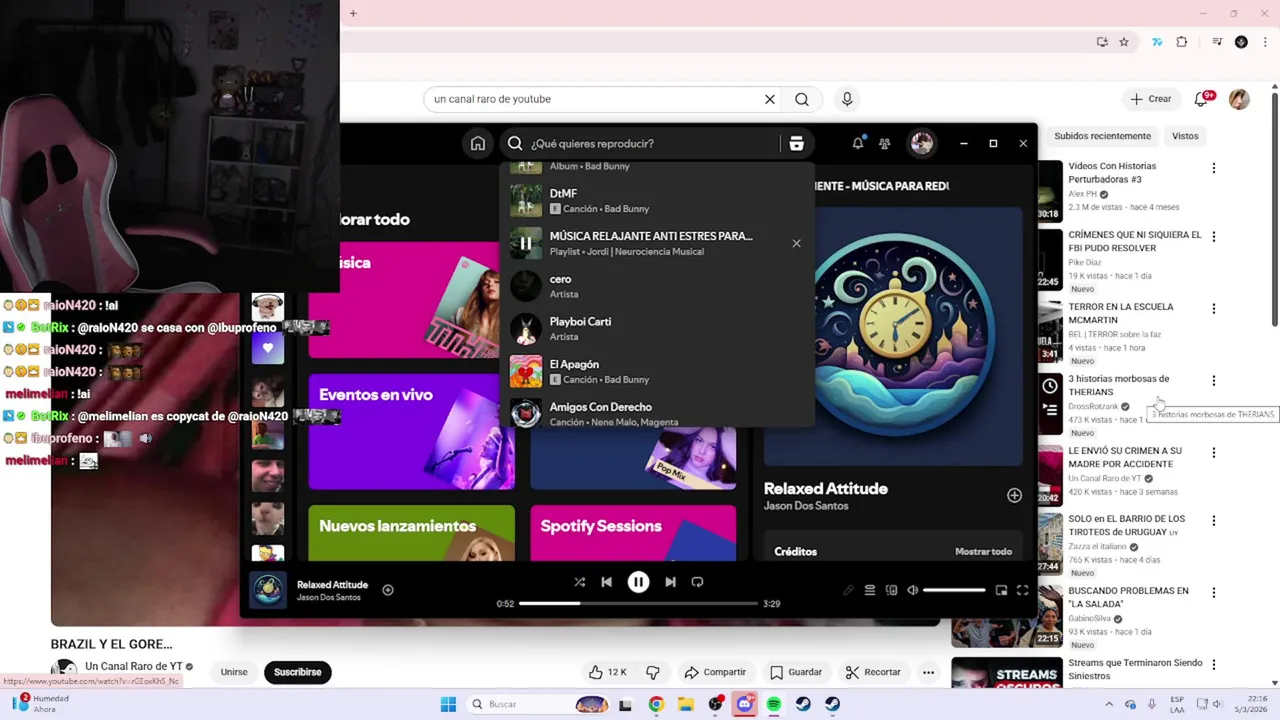Image resolution: width=1280 pixels, height=720 pixels.
Task: Open connect to device icon in Spotify
Action: pos(891,590)
